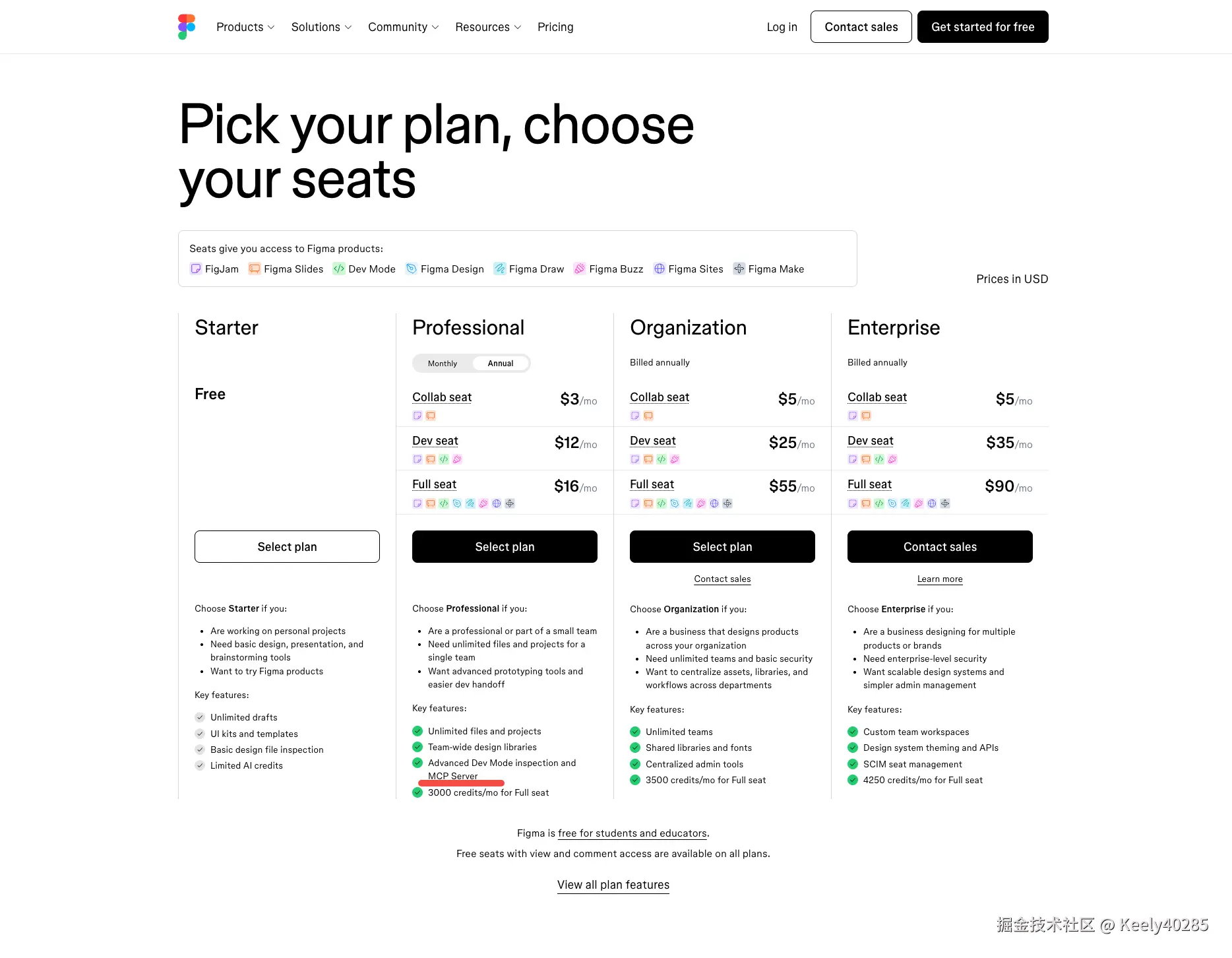1232x958 pixels.
Task: Click the Figma Draw product icon
Action: (500, 269)
